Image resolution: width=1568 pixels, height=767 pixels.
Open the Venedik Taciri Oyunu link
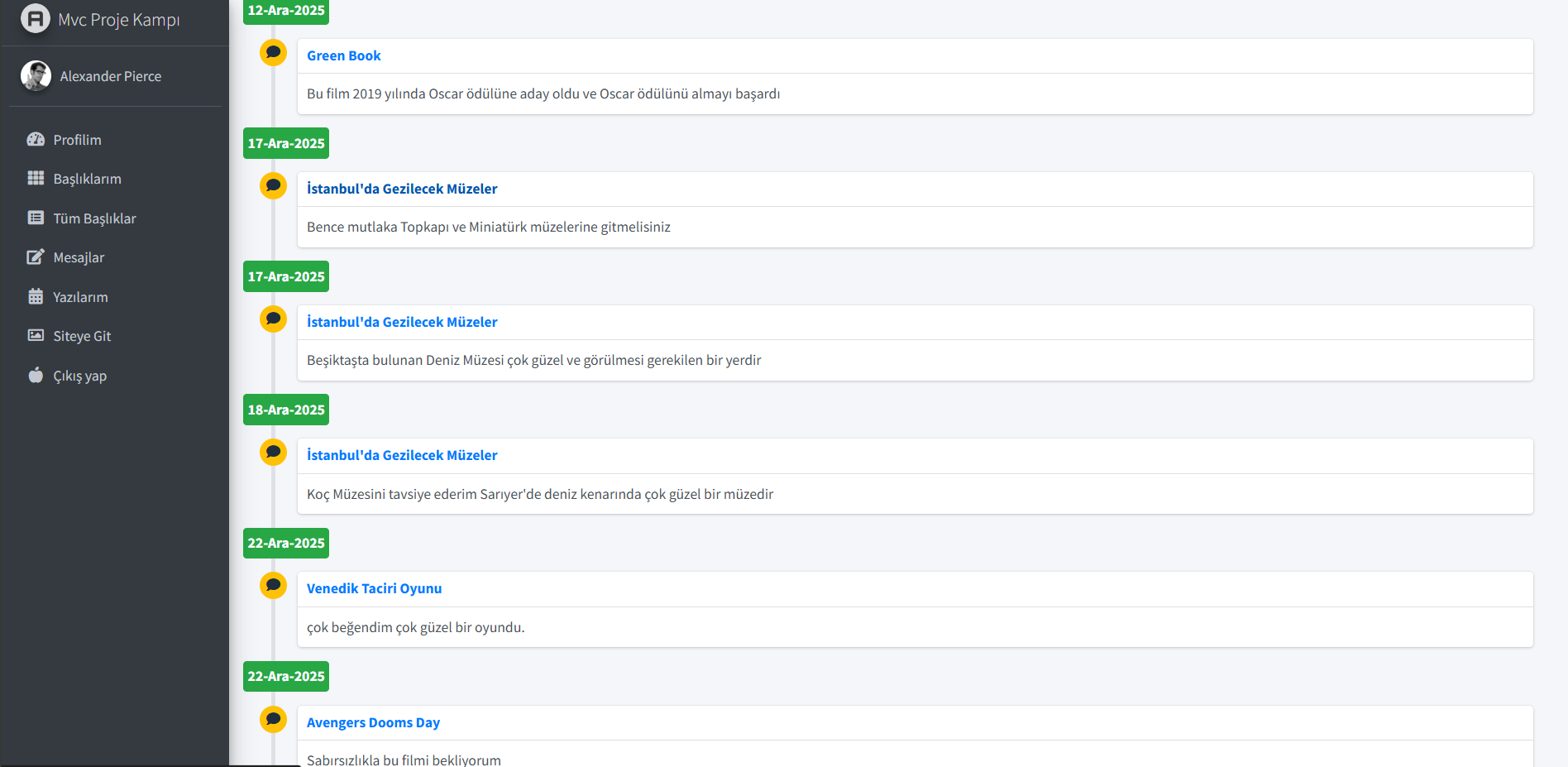pyautogui.click(x=374, y=588)
